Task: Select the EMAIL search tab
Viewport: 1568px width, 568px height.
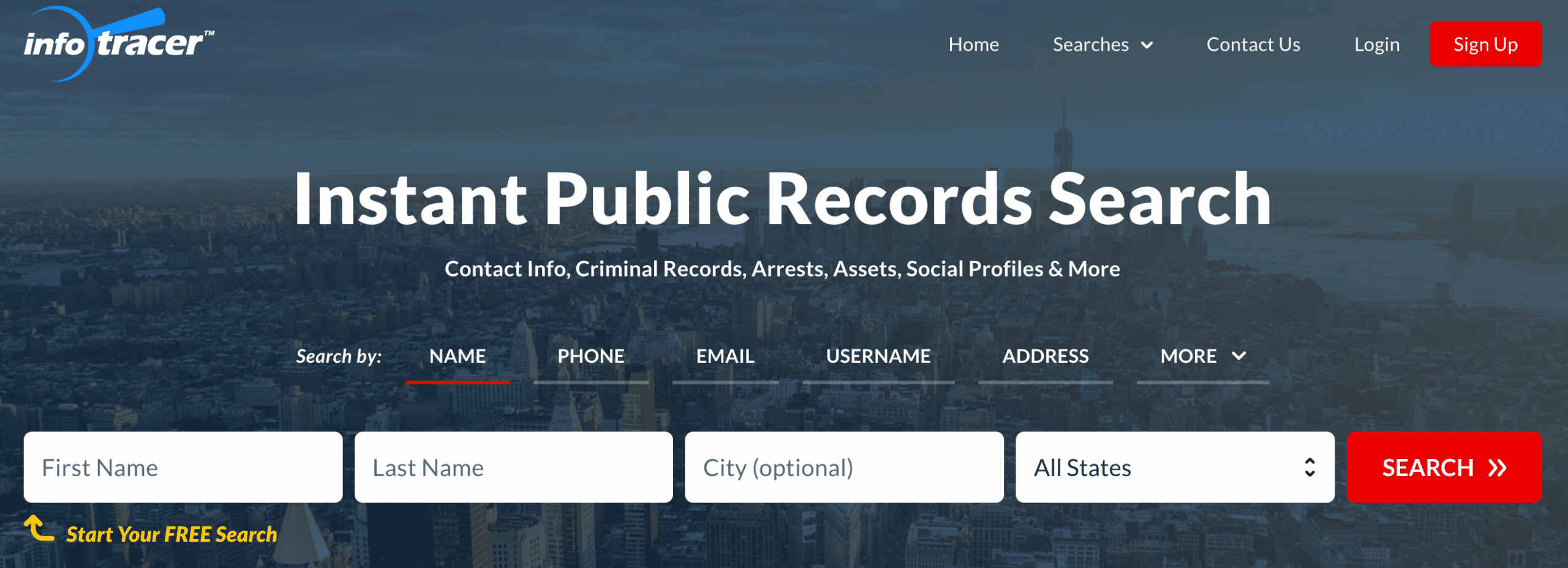Action: click(725, 356)
